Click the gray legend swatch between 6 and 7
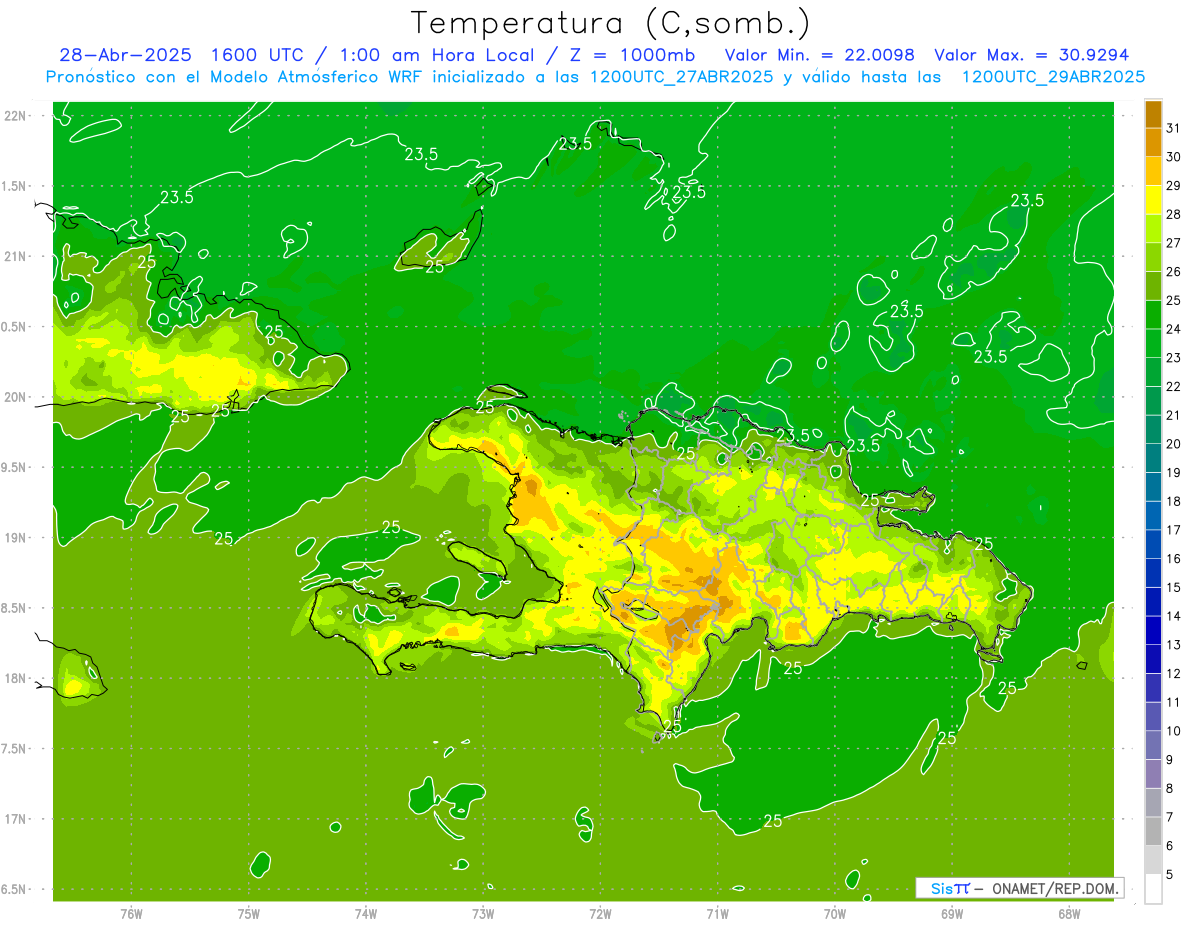1200x927 pixels. pos(1153,831)
